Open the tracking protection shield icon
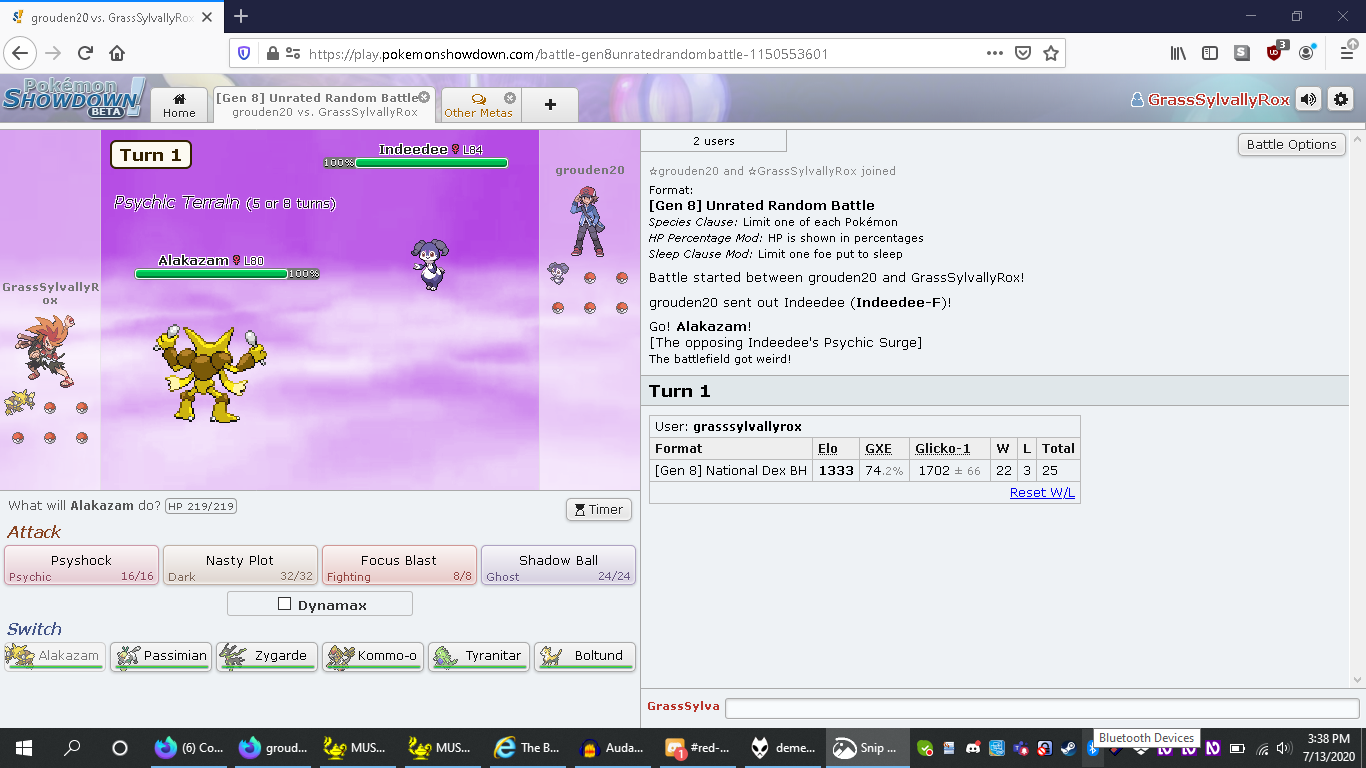Image resolution: width=1366 pixels, height=768 pixels. pos(245,54)
